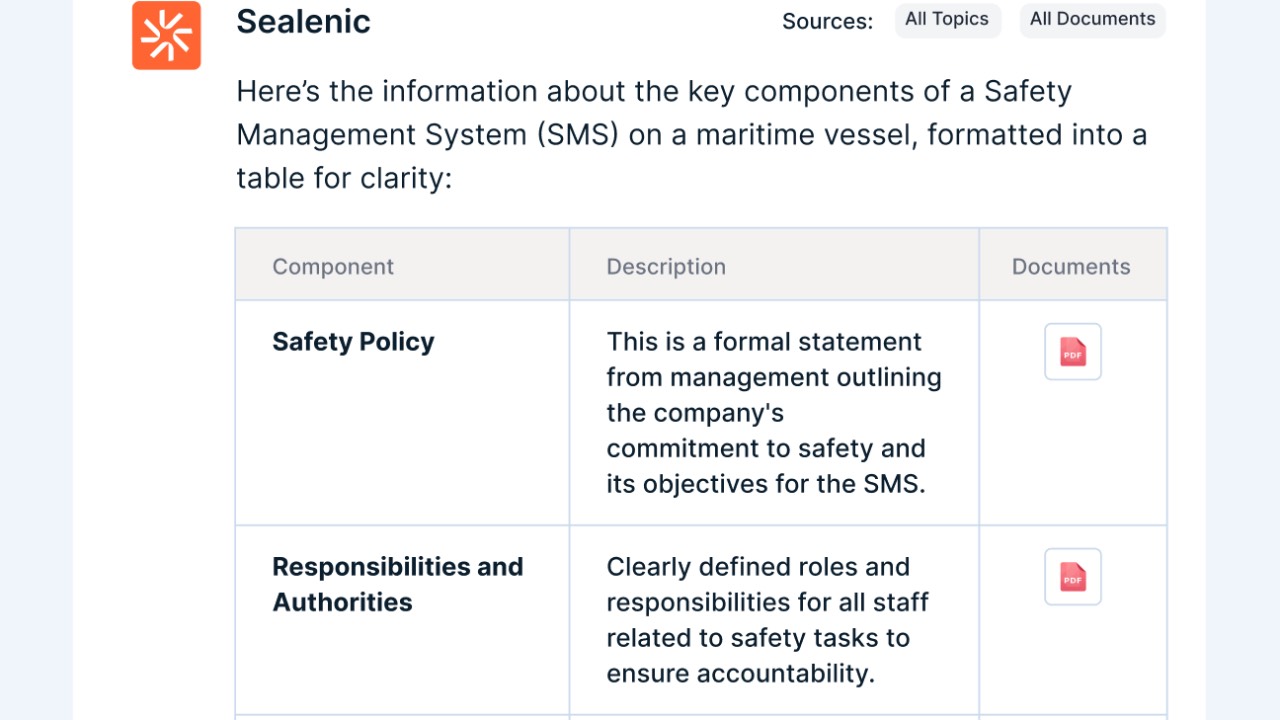Click the Component column header
This screenshot has width=1280, height=720.
coord(333,267)
